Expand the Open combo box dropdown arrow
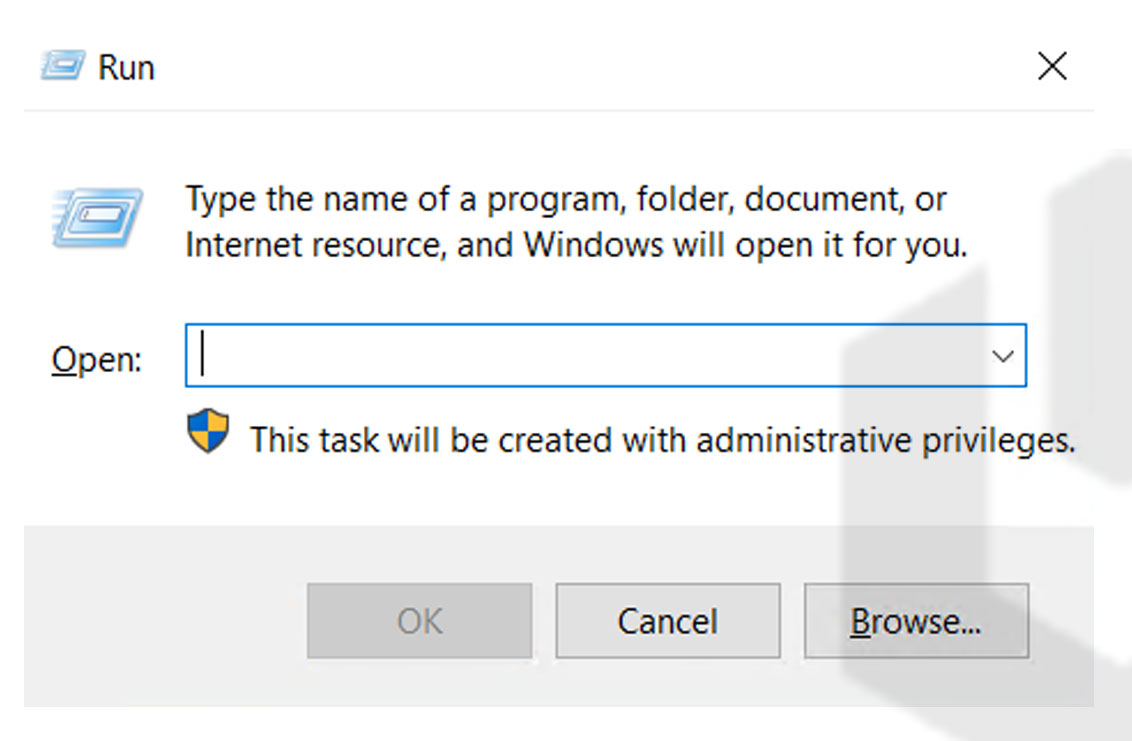Screen dimensions: 1132x741 (1002, 356)
